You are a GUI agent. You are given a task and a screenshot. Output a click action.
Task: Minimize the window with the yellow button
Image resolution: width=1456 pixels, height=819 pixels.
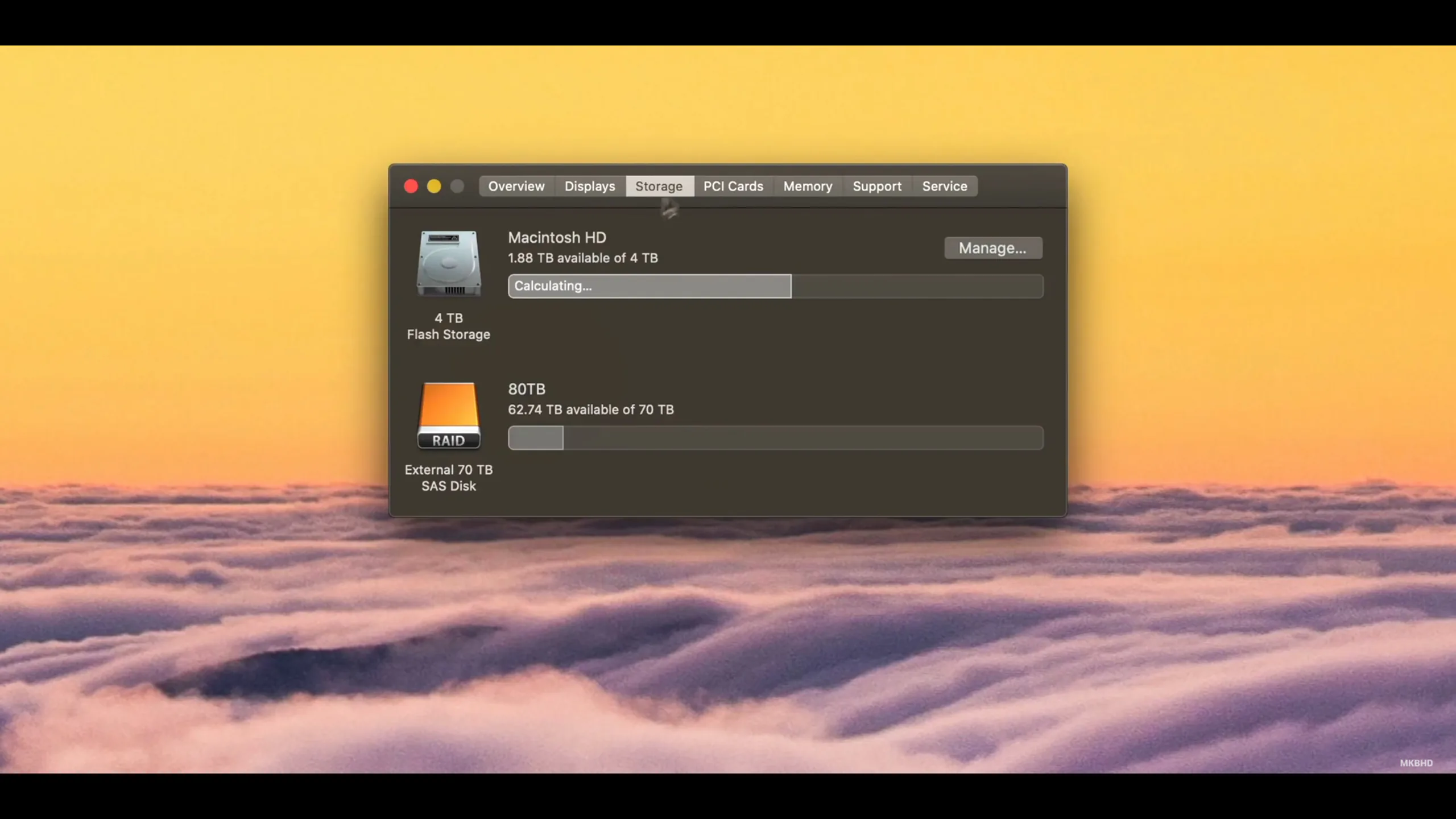point(434,186)
